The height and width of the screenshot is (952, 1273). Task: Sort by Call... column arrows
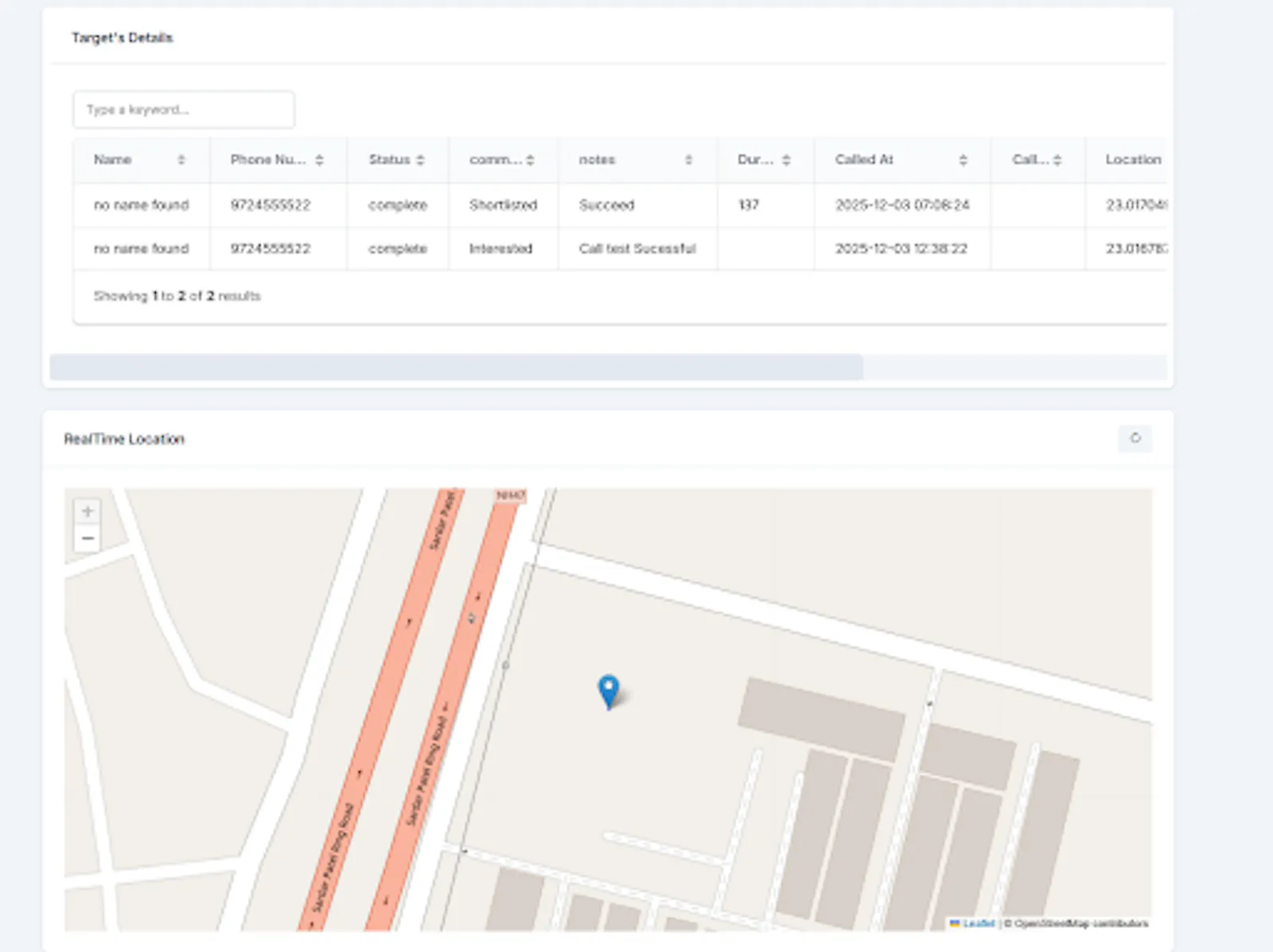coord(1057,160)
